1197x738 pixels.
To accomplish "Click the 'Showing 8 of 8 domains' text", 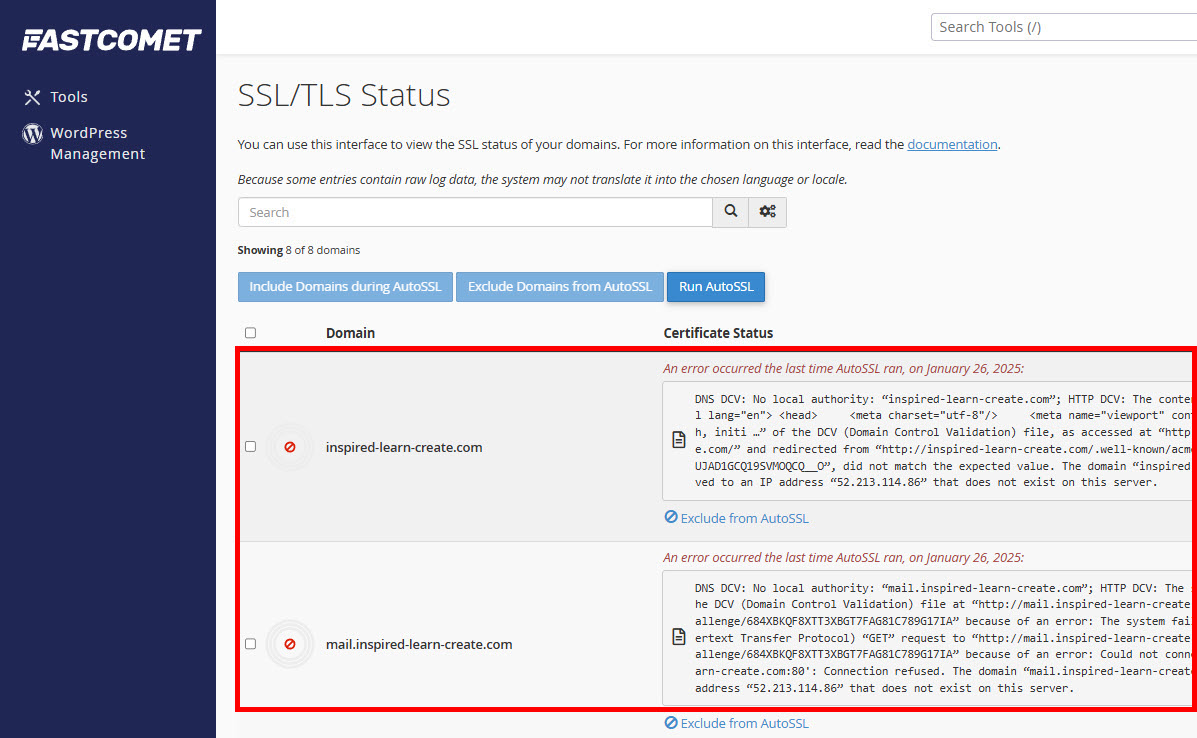I will coord(298,250).
